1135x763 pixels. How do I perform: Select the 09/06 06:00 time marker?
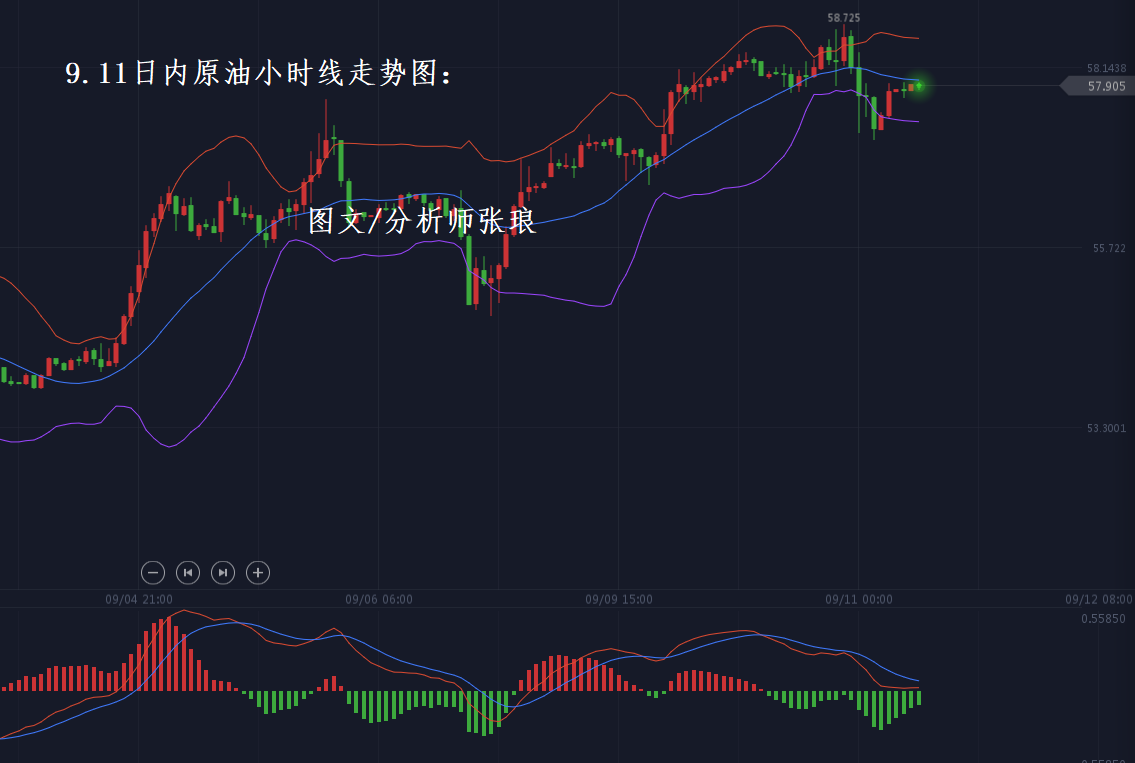click(379, 600)
